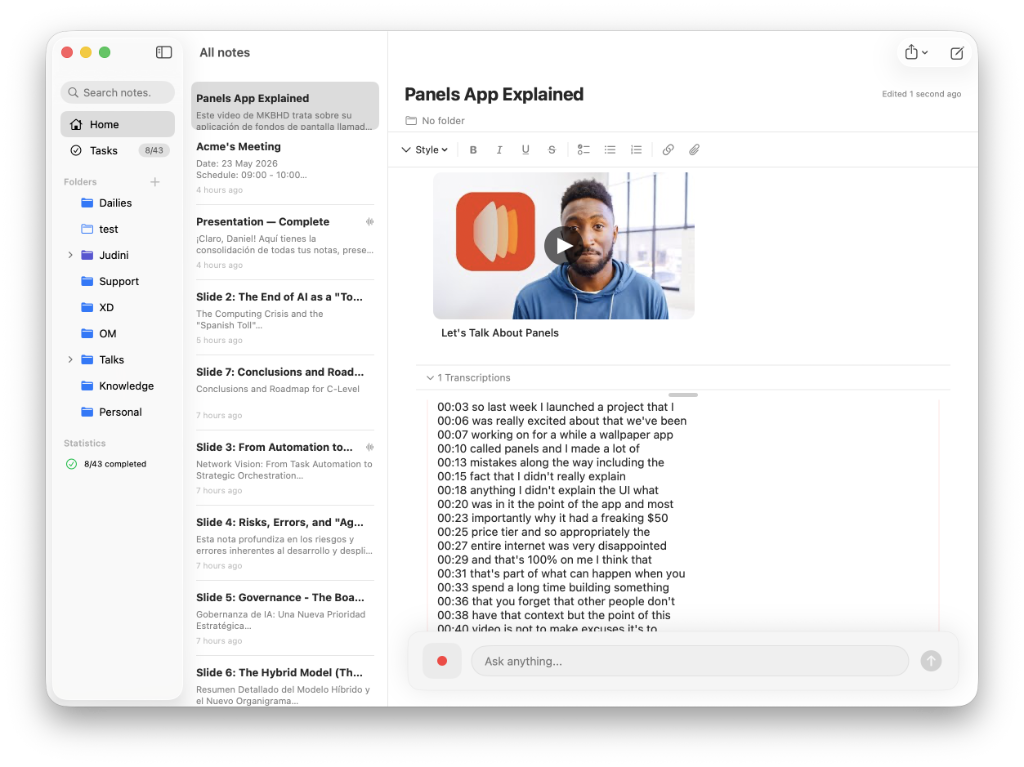Click the Tasks 8/43 count badge
1024x767 pixels.
tap(154, 150)
